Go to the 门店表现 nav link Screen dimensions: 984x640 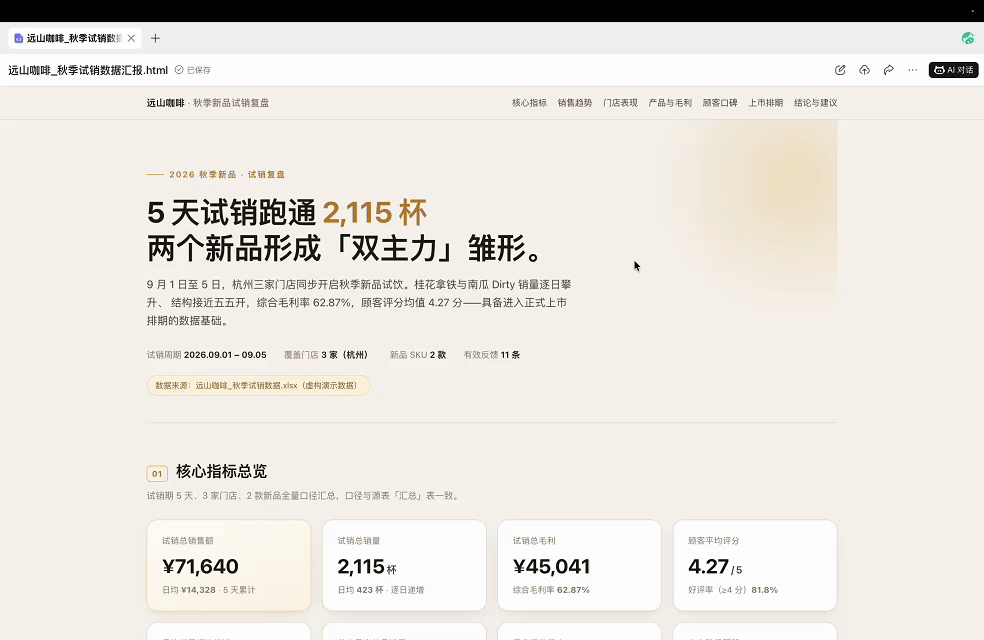coord(620,103)
